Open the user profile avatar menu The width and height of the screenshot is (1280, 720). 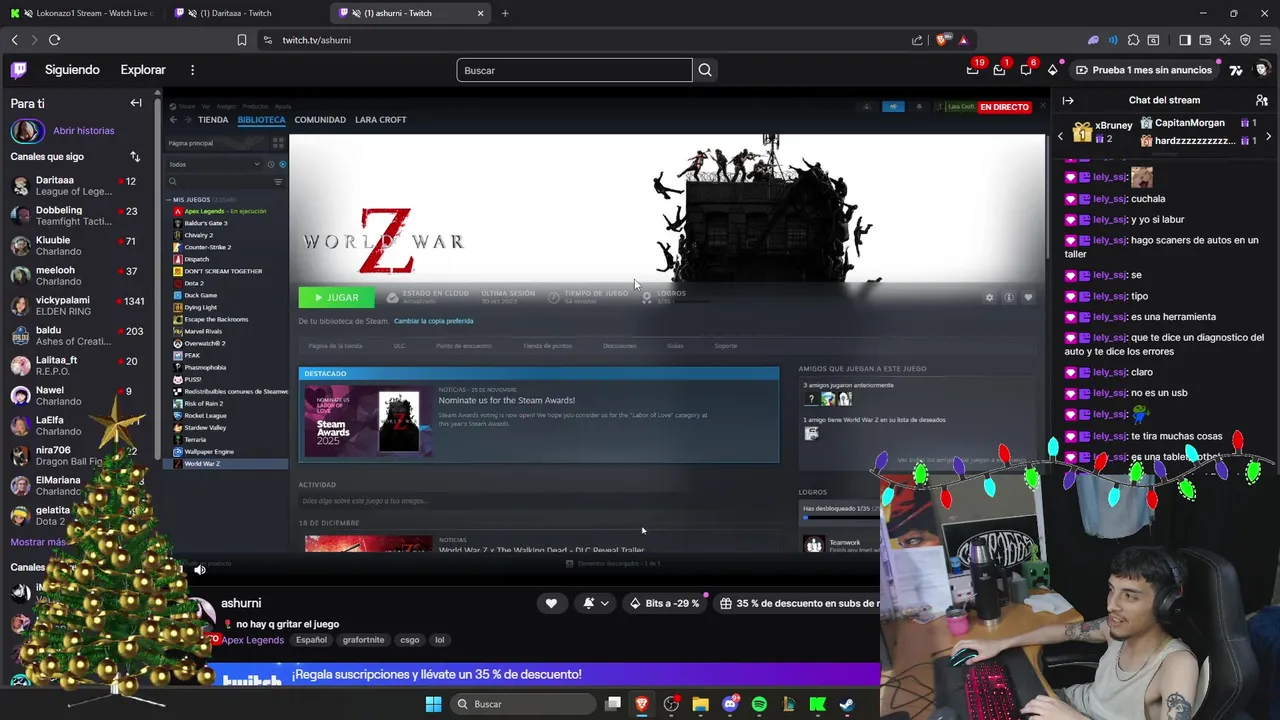(x=1262, y=70)
